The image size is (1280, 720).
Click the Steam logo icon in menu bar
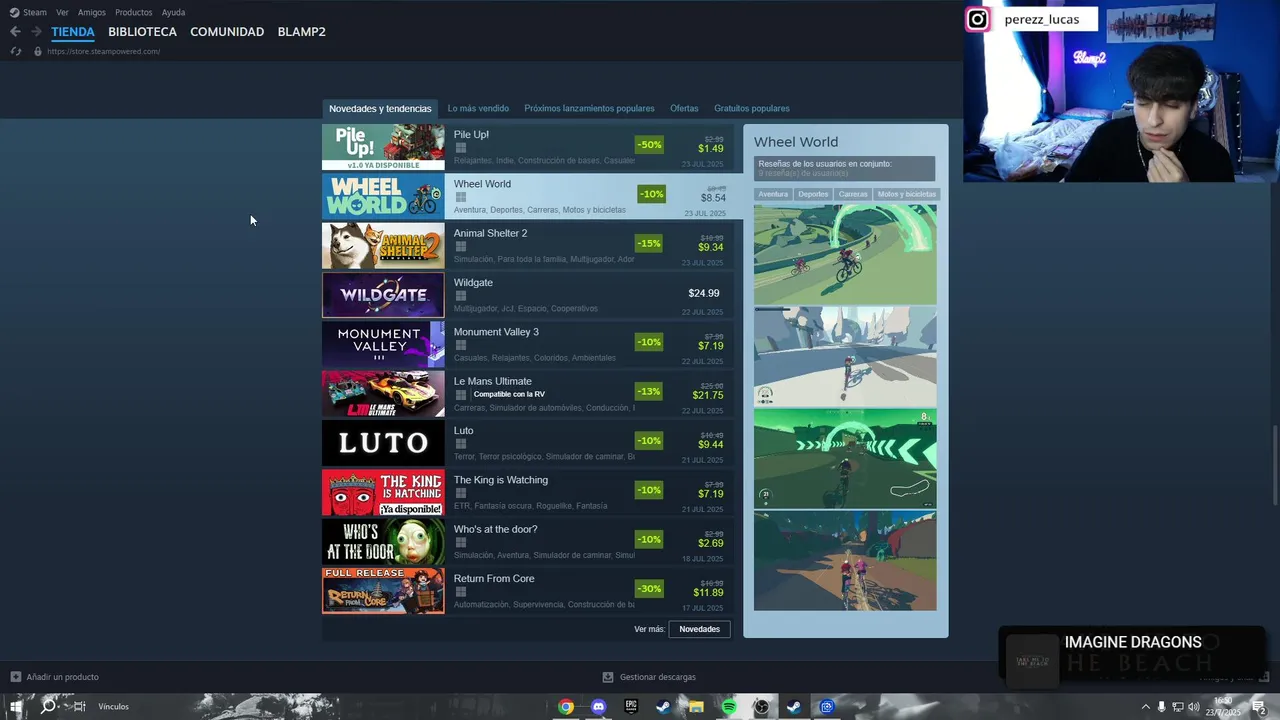(x=14, y=12)
